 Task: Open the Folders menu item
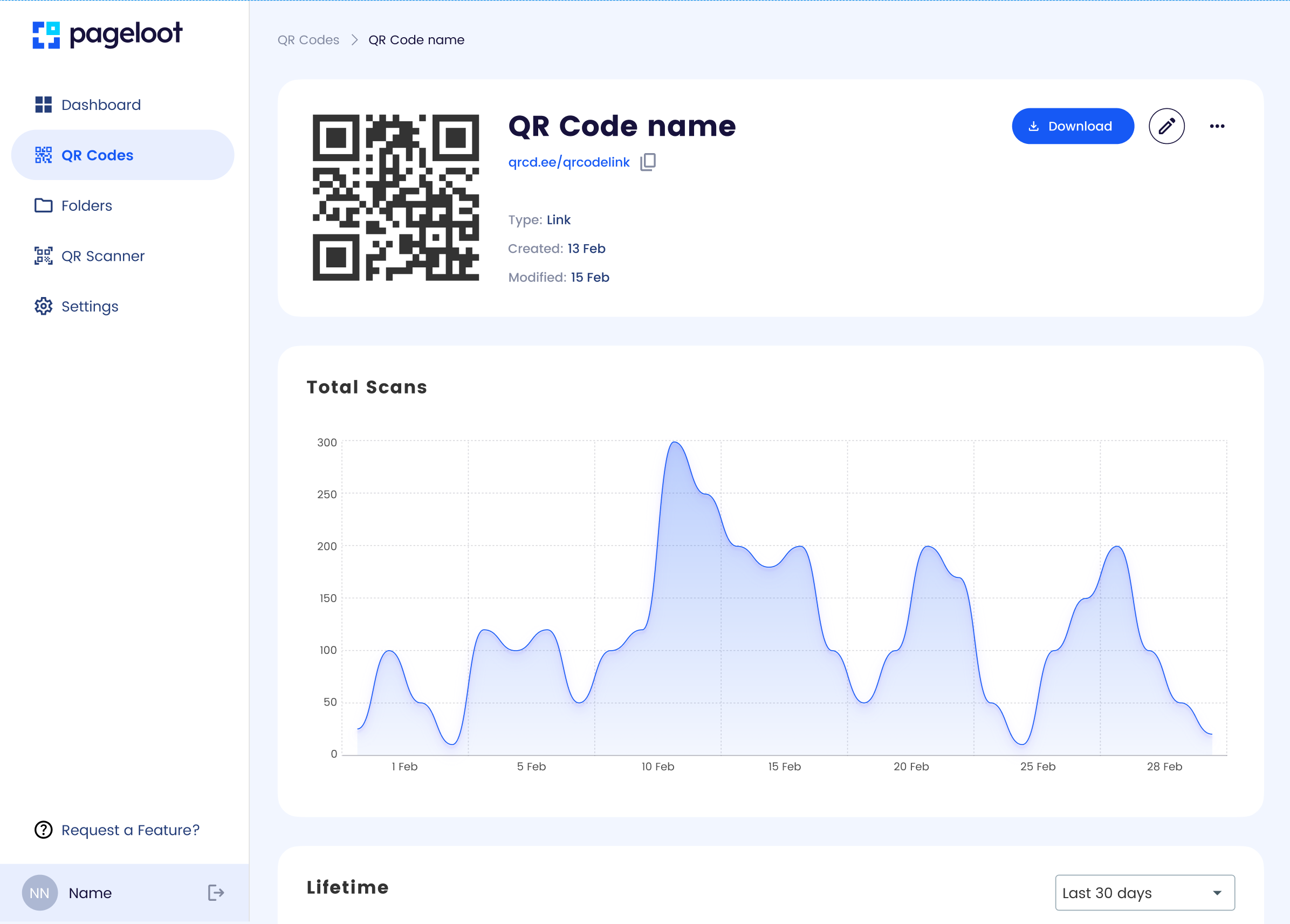(86, 205)
